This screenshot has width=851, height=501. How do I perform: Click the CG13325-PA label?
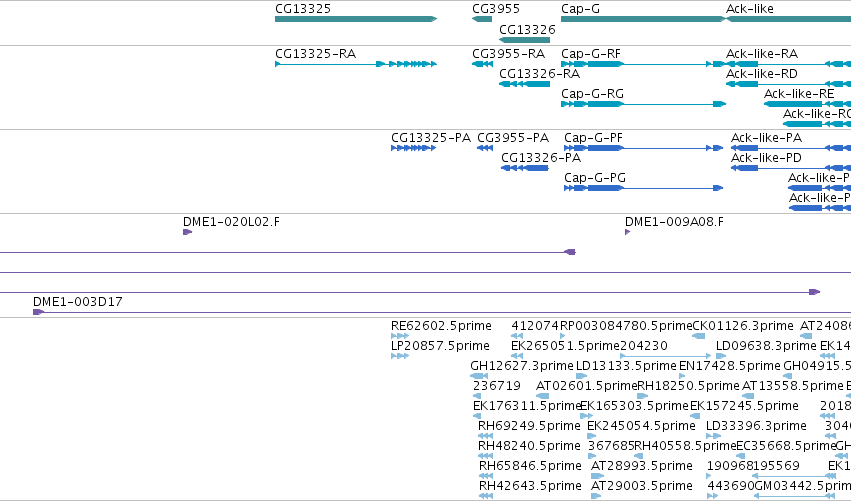[x=431, y=138]
